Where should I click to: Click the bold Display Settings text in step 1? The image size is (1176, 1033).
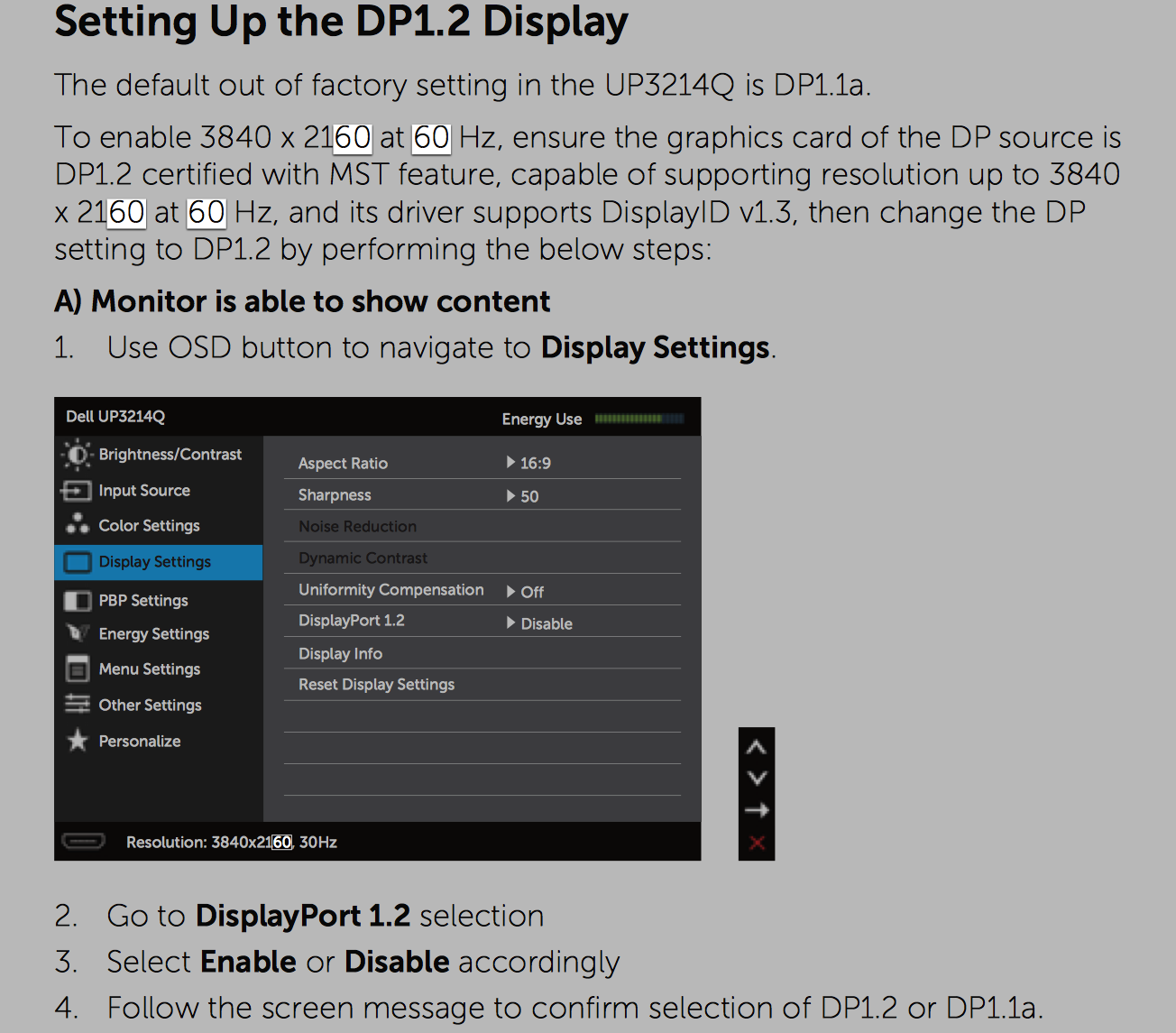[656, 348]
